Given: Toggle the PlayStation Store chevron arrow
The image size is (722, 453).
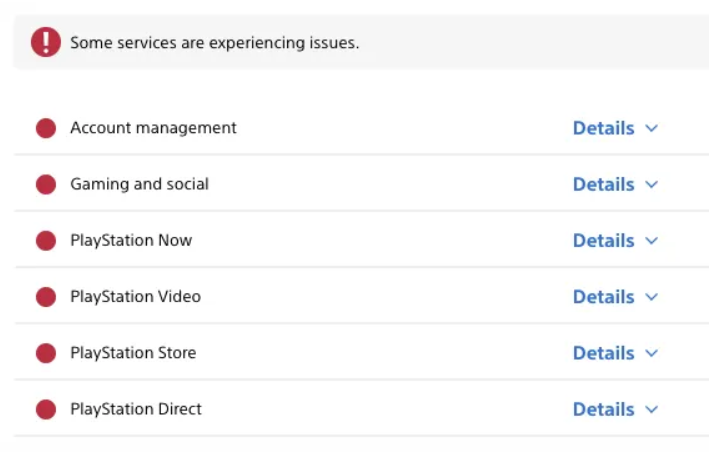Looking at the screenshot, I should pyautogui.click(x=652, y=353).
